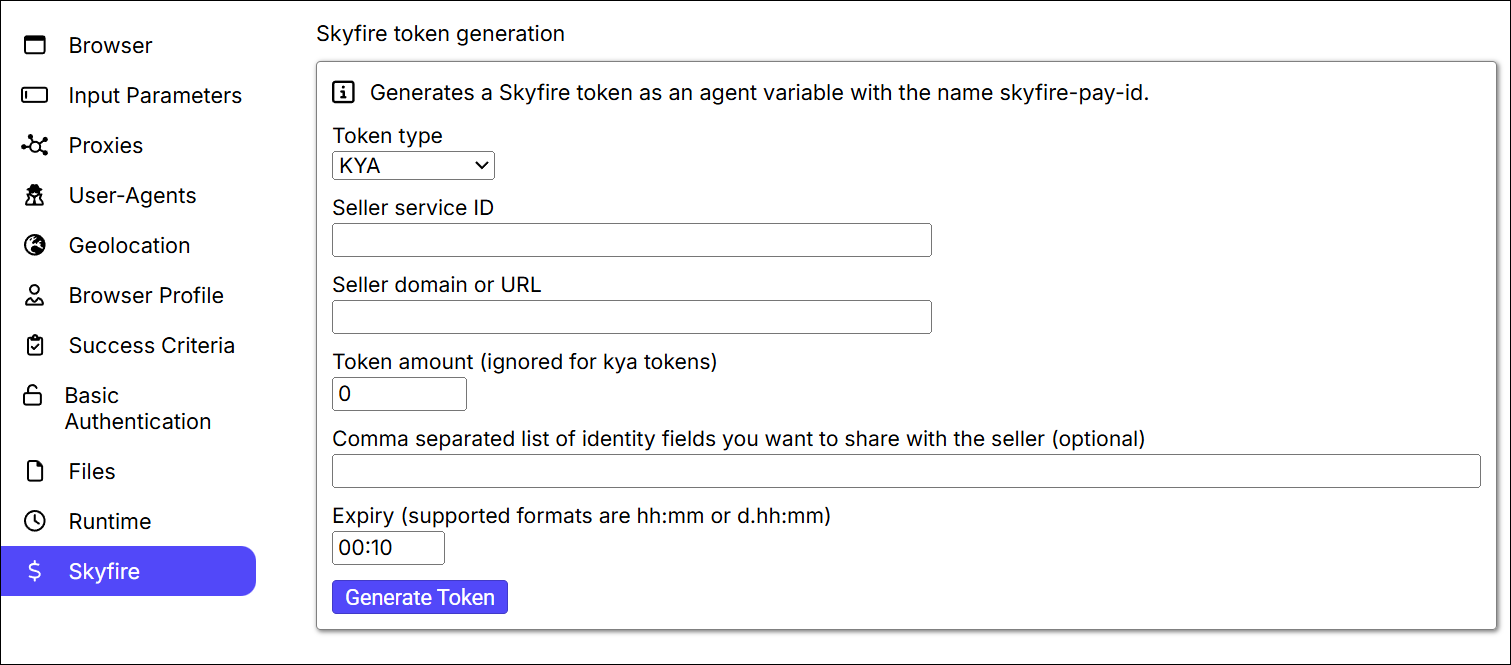Click into Seller domain or URL field
Image resolution: width=1511 pixels, height=665 pixels.
(631, 317)
